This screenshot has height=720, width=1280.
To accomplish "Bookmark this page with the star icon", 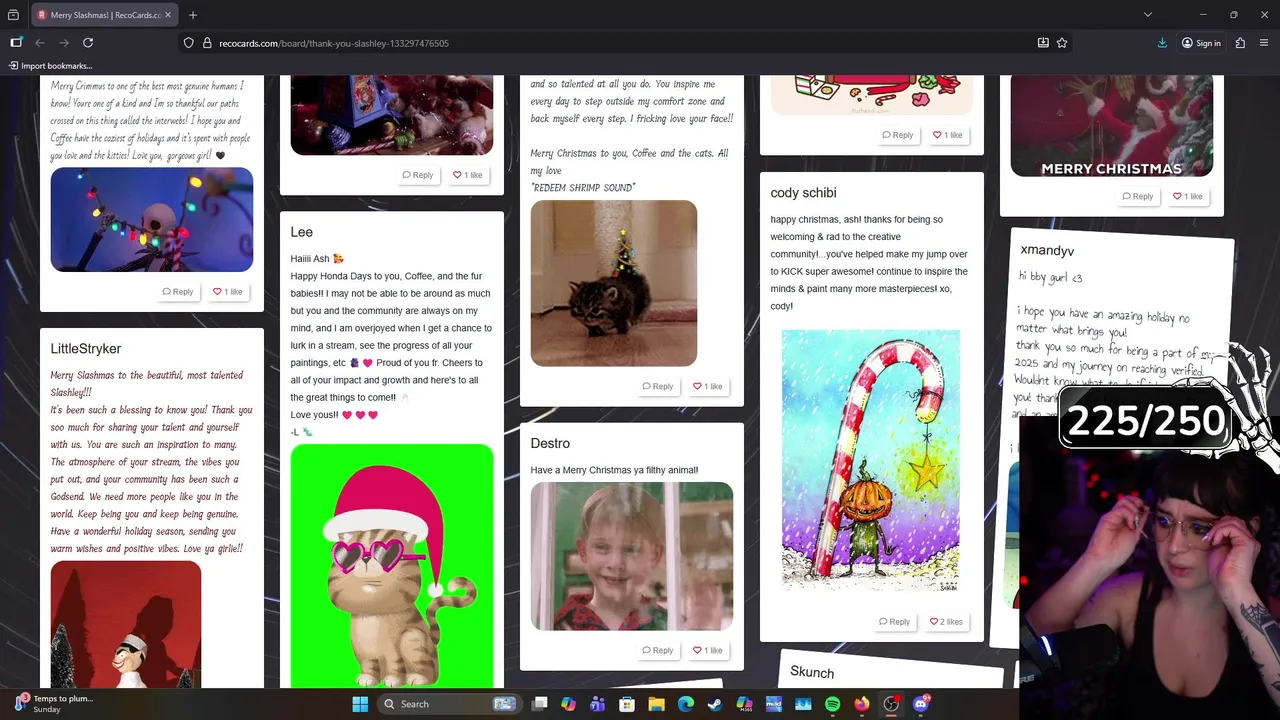I will (1062, 43).
